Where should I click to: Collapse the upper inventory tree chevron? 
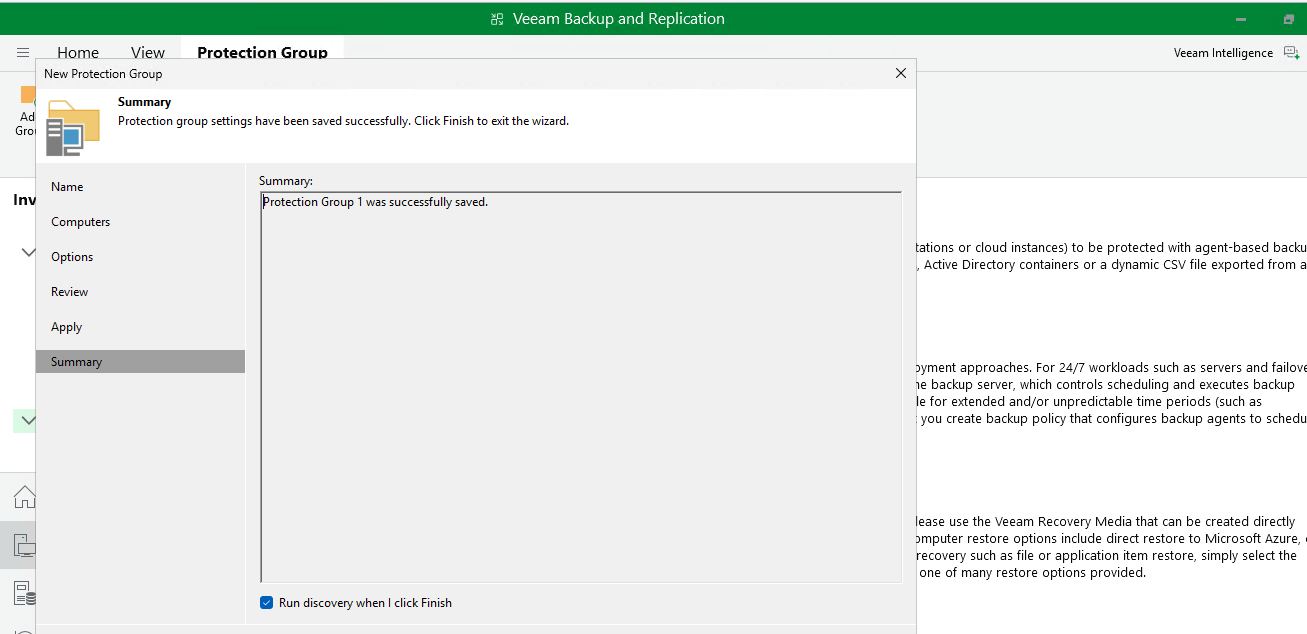pyautogui.click(x=28, y=253)
